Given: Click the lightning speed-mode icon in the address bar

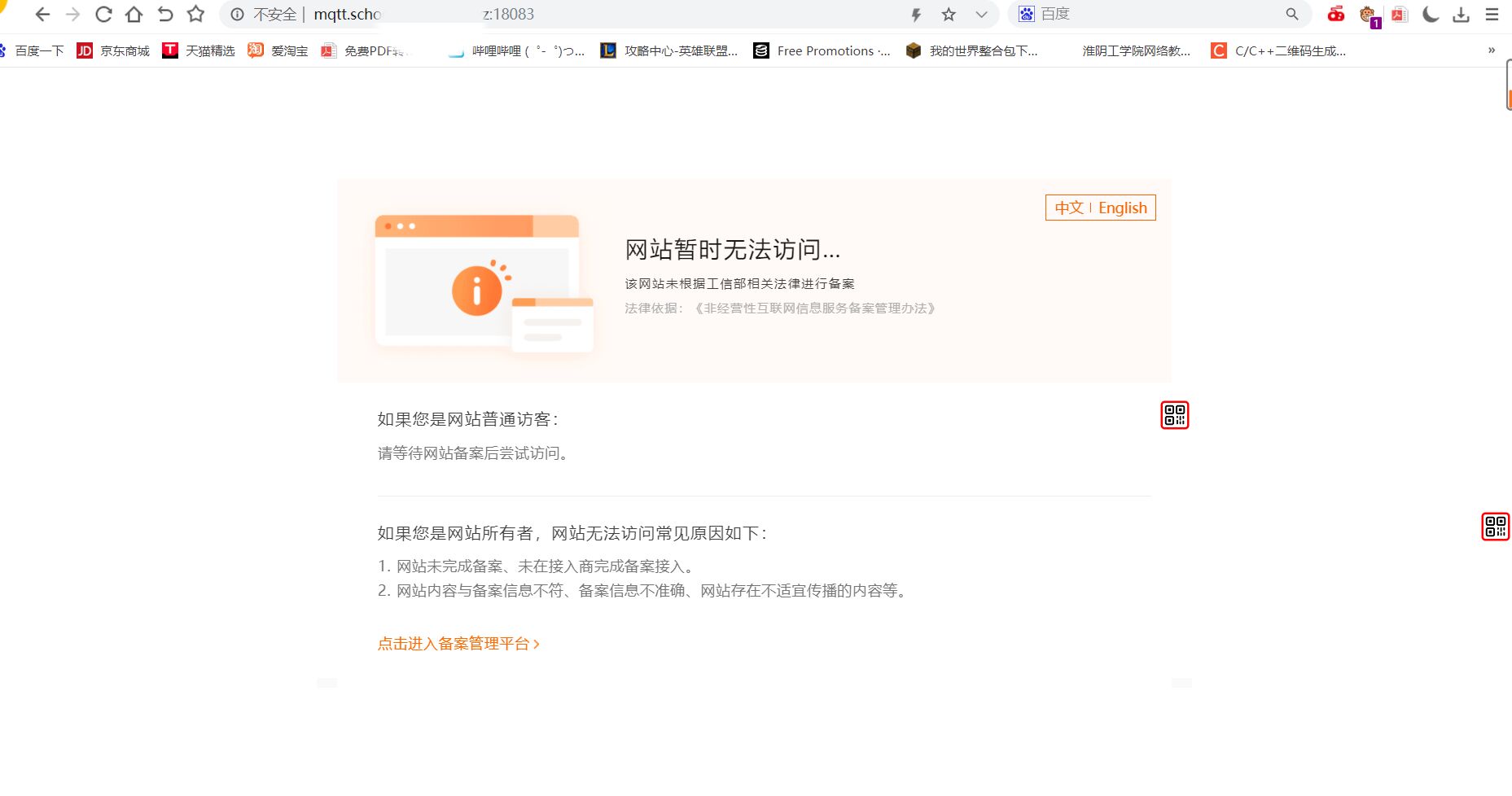Looking at the screenshot, I should click(x=916, y=15).
